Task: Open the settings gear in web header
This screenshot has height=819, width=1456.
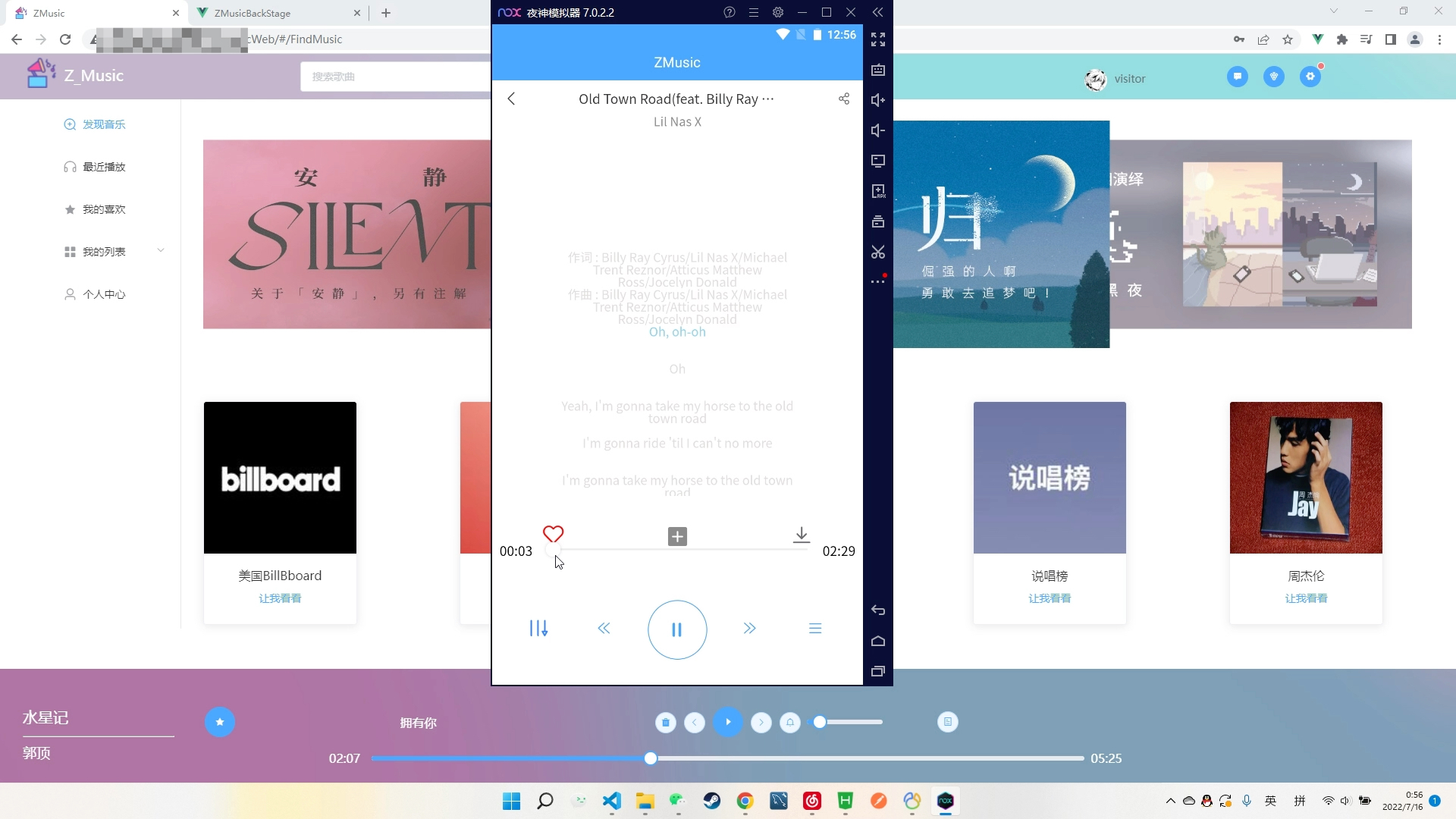Action: [1310, 77]
